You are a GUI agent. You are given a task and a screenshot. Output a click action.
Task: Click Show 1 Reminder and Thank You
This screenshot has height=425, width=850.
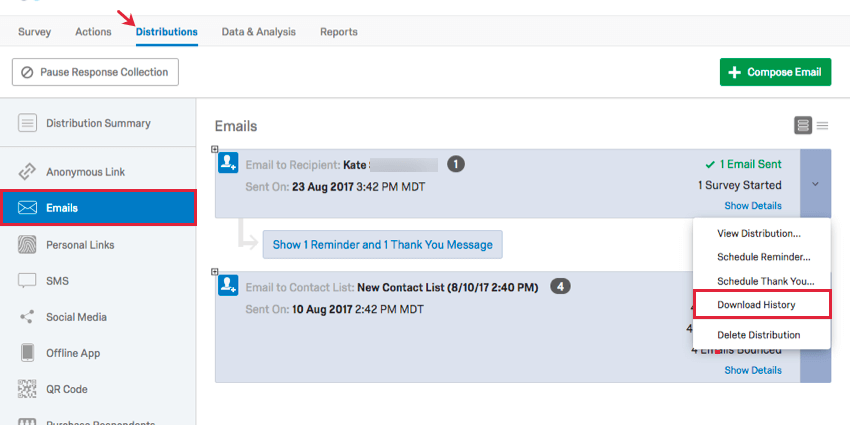(383, 245)
